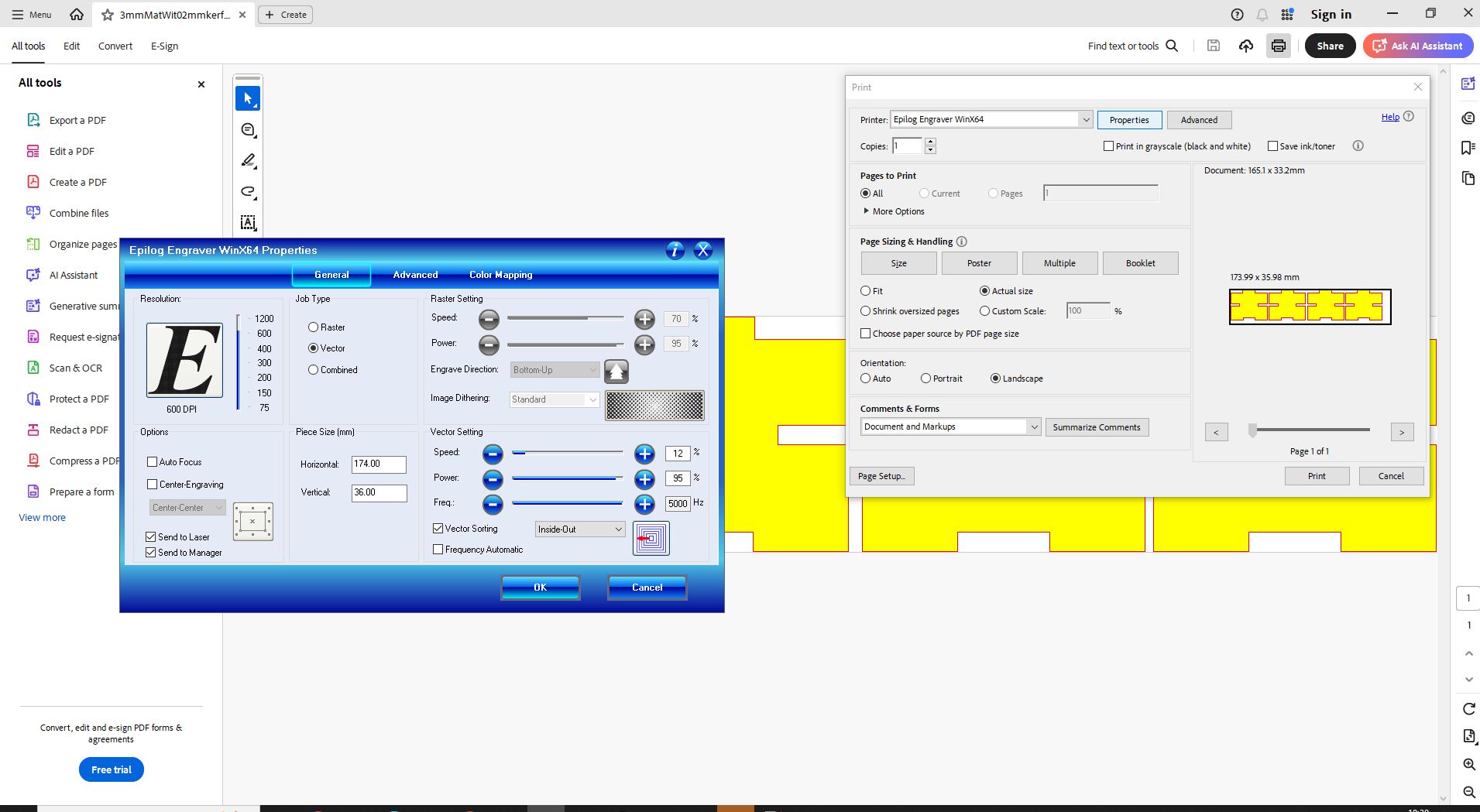1480x812 pixels.
Task: Check Print in grayscale option
Action: (1108, 146)
